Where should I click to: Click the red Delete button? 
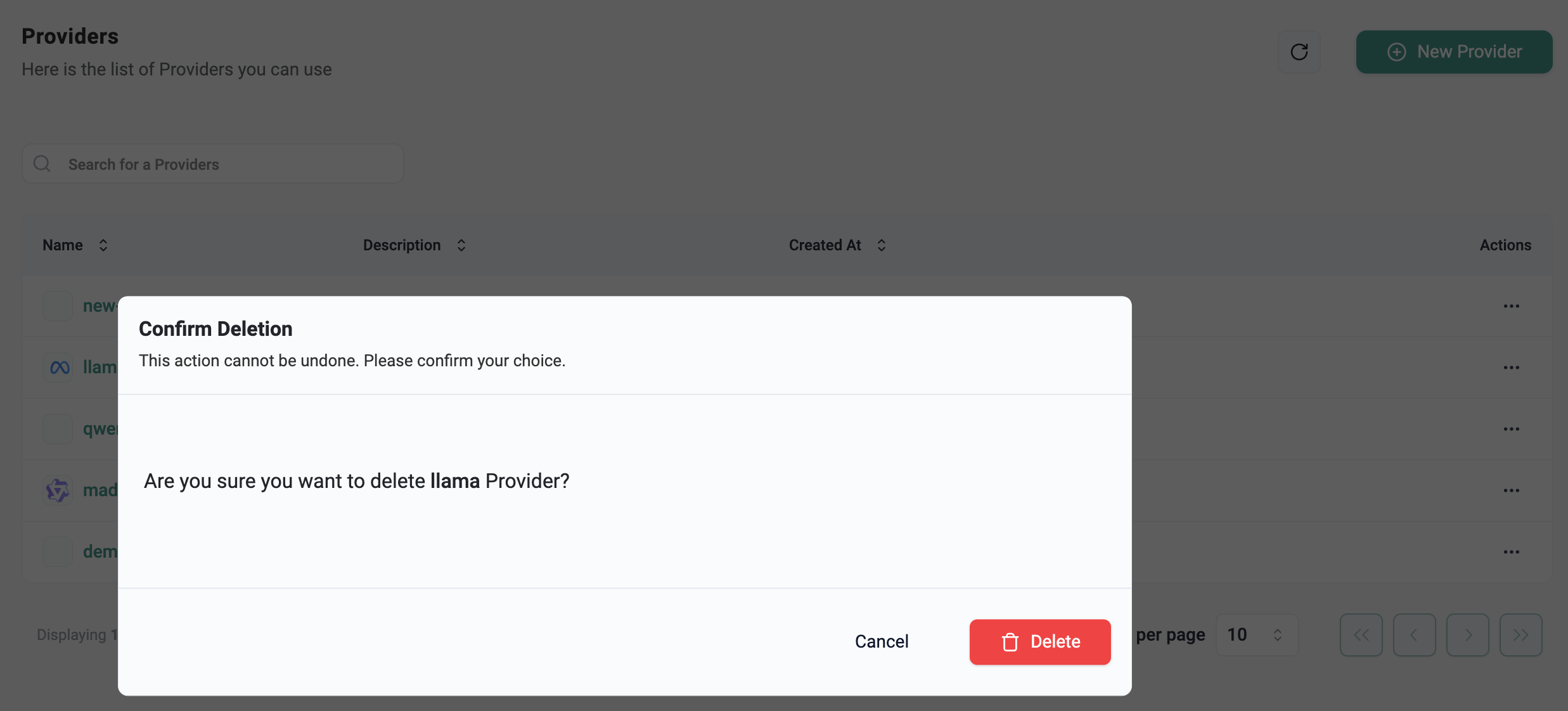point(1039,641)
